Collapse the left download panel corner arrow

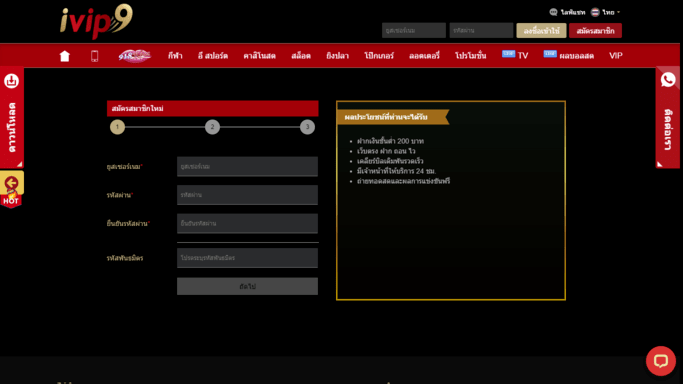tap(20, 164)
